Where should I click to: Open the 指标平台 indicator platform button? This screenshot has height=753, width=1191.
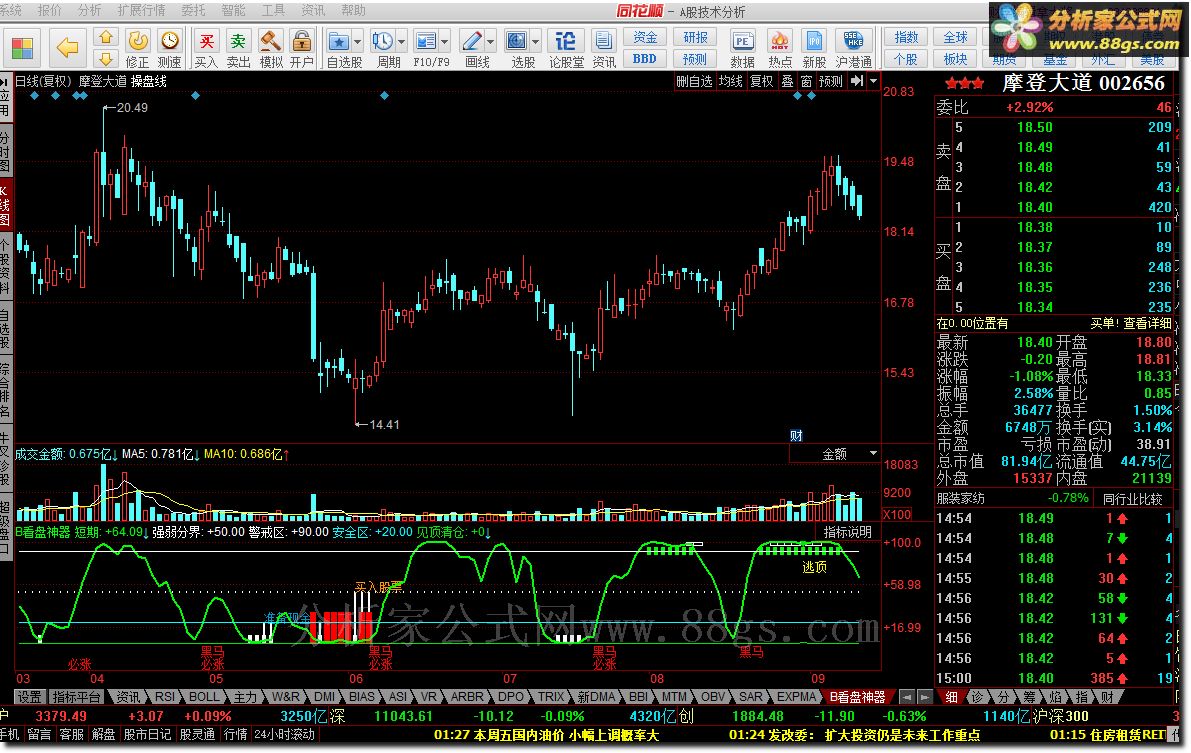tap(76, 697)
